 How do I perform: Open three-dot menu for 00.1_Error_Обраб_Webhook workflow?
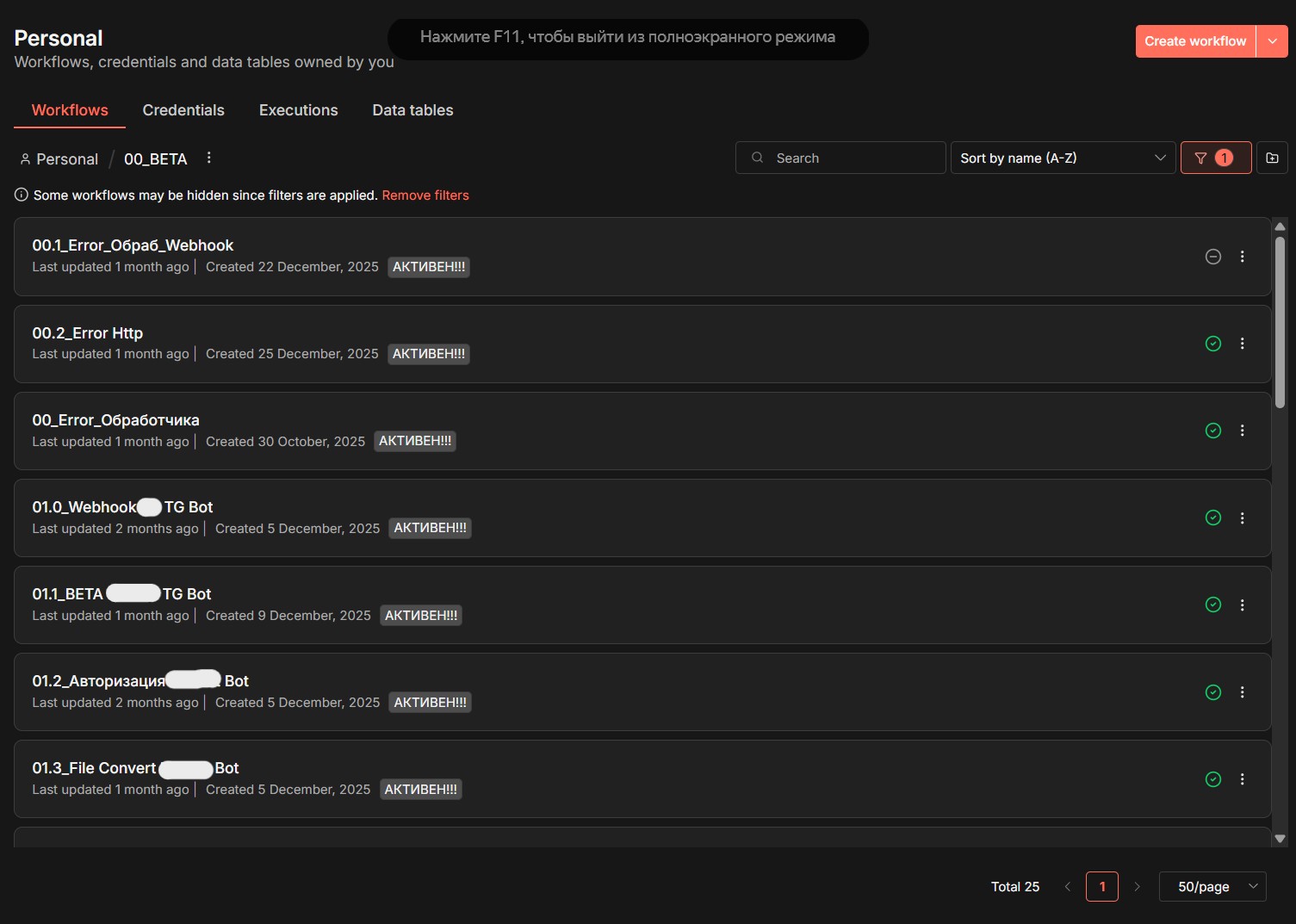pyautogui.click(x=1242, y=257)
